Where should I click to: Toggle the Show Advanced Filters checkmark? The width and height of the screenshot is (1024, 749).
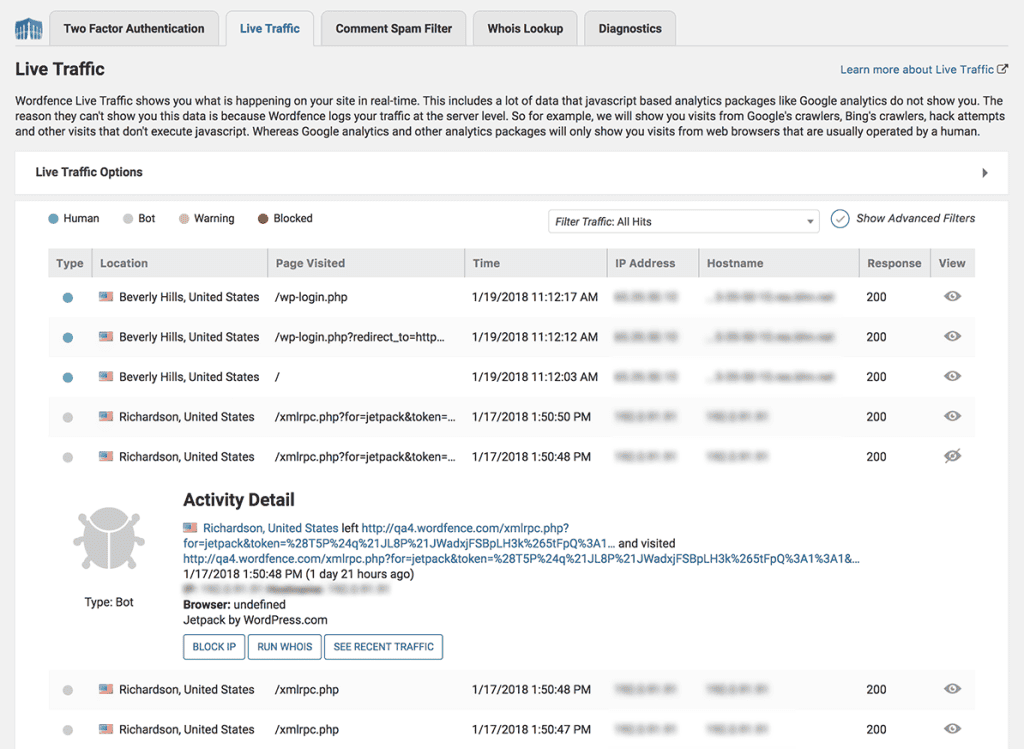(x=840, y=219)
